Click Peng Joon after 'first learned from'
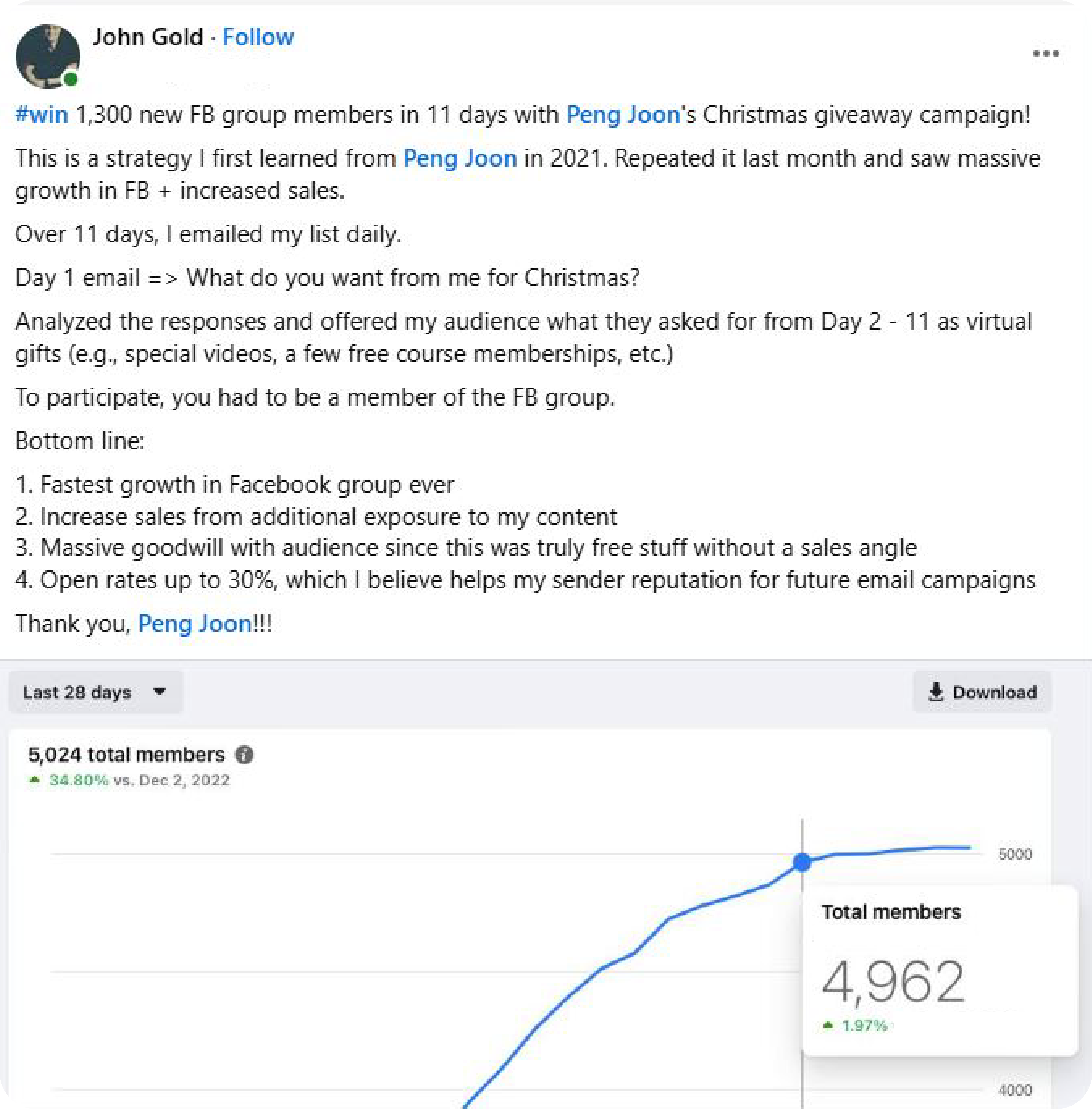The width and height of the screenshot is (1092, 1109). point(460,158)
